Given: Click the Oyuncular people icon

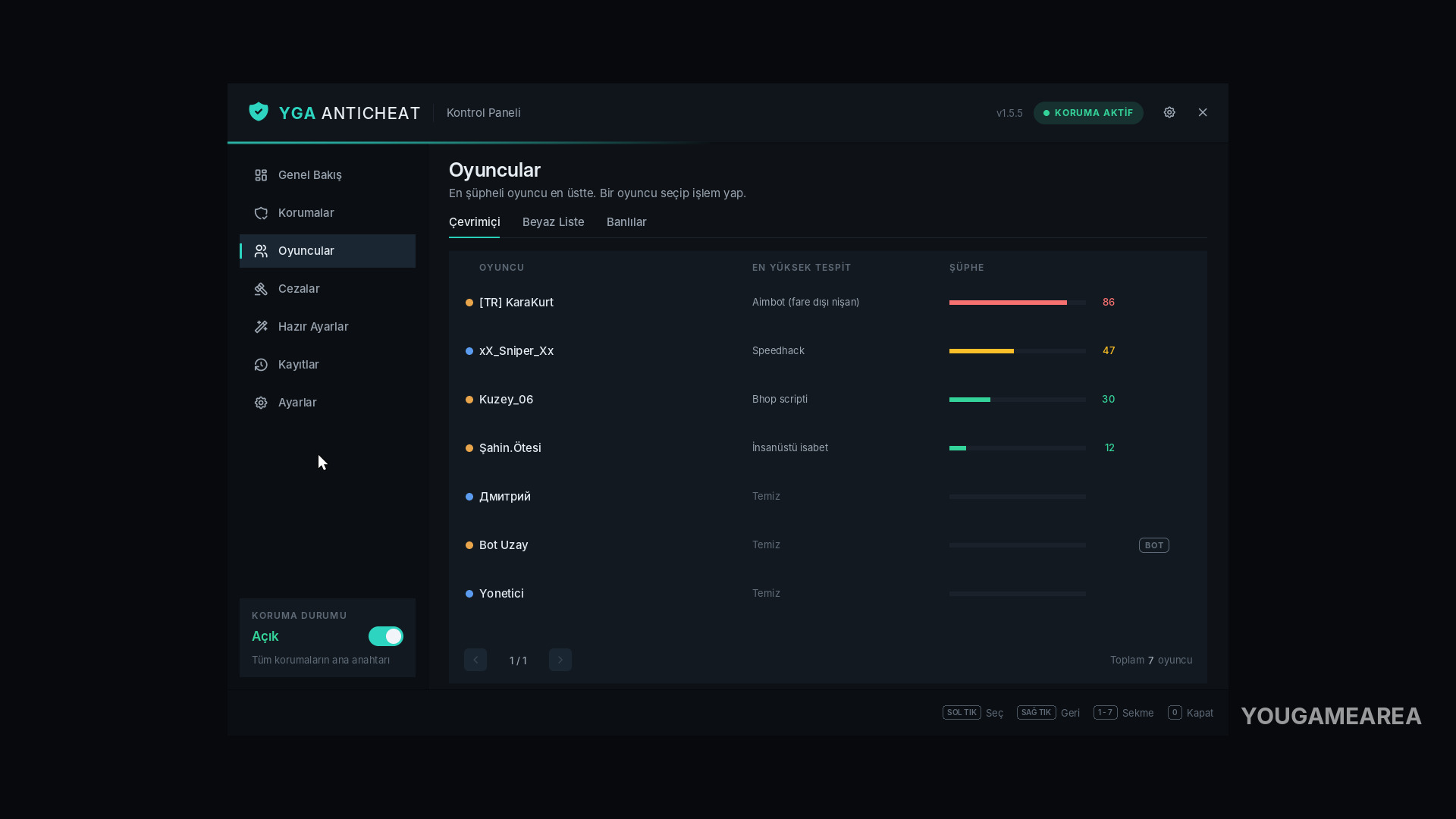Looking at the screenshot, I should pyautogui.click(x=261, y=251).
